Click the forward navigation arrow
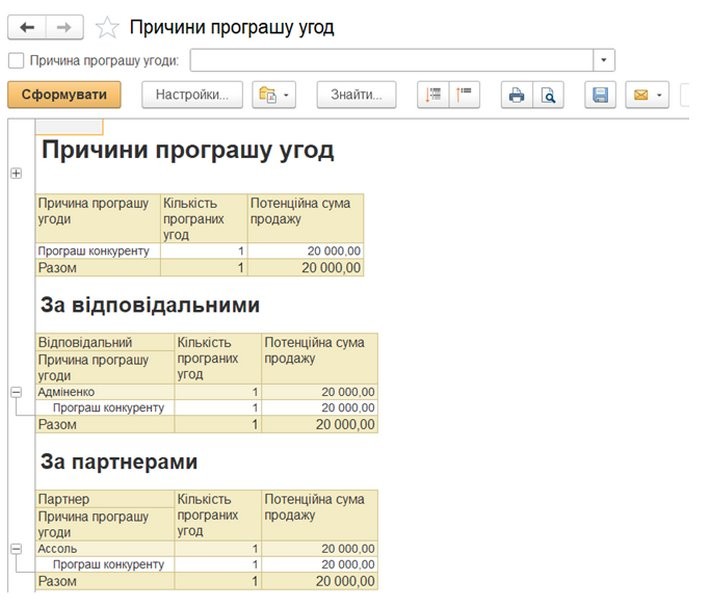 [63, 27]
